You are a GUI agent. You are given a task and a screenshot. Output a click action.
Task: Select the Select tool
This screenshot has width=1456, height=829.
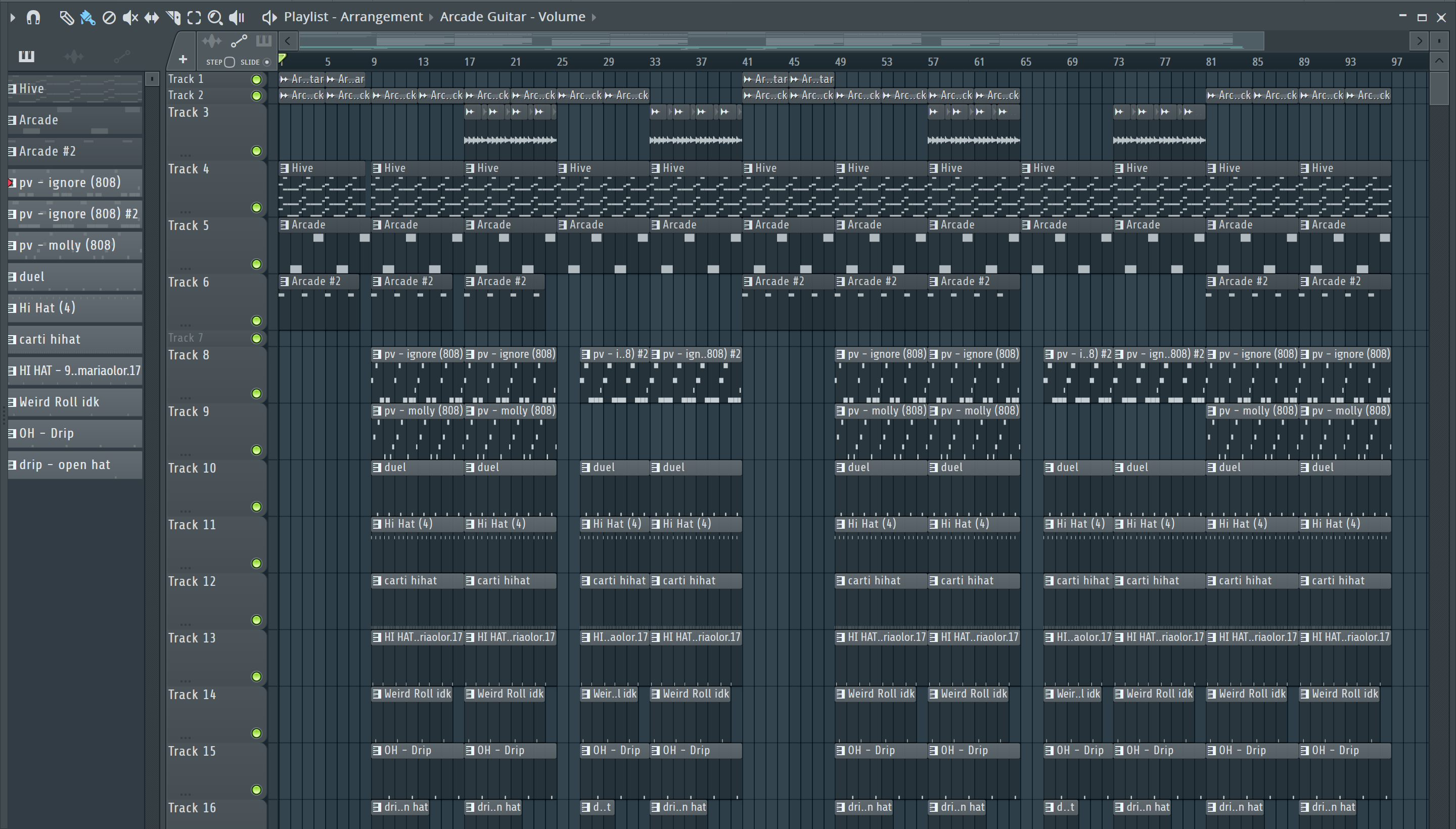pos(194,18)
